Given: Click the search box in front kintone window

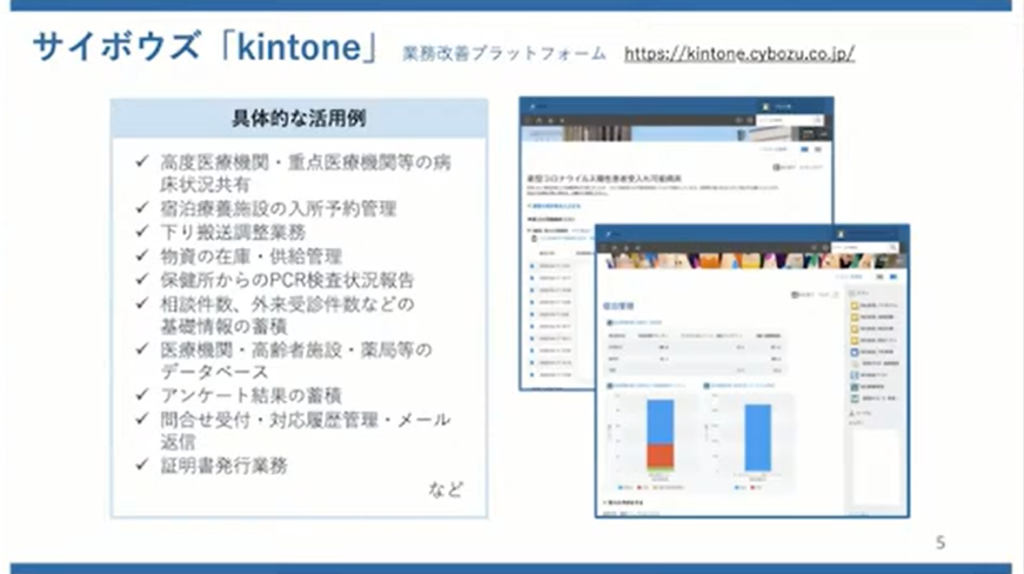Looking at the screenshot, I should [865, 247].
